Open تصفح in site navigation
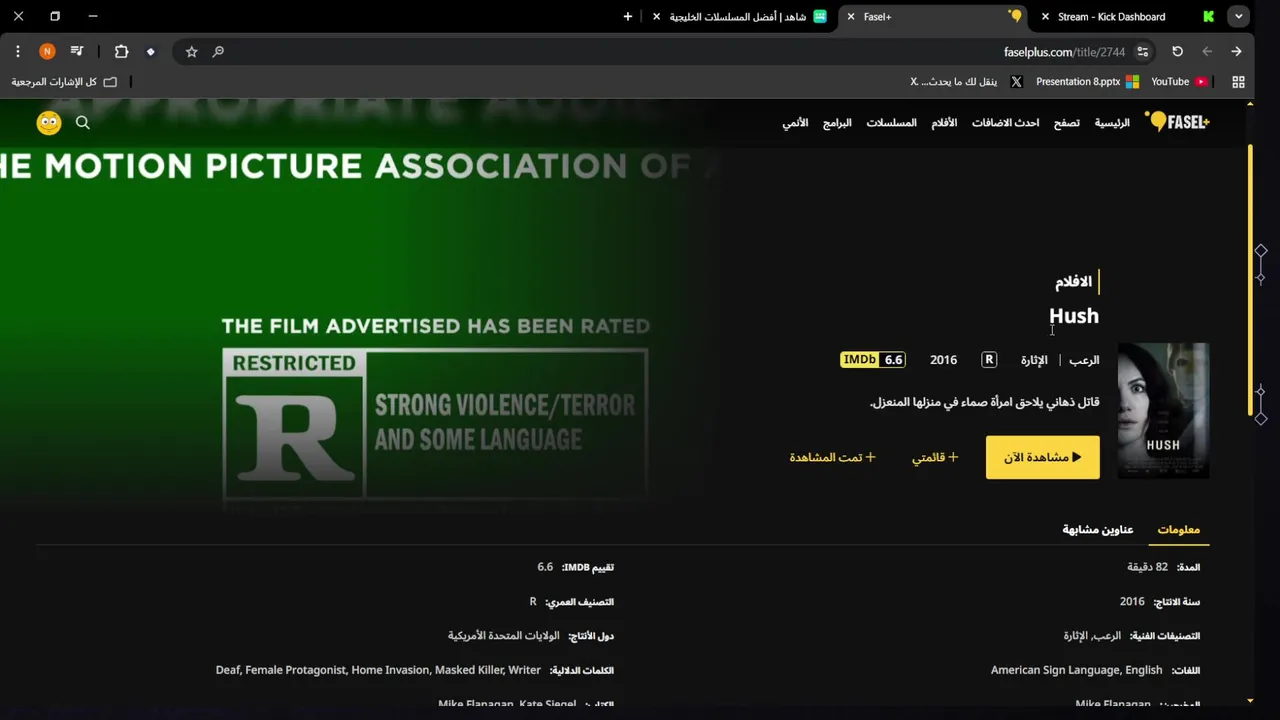The image size is (1280, 720). click(x=1066, y=123)
